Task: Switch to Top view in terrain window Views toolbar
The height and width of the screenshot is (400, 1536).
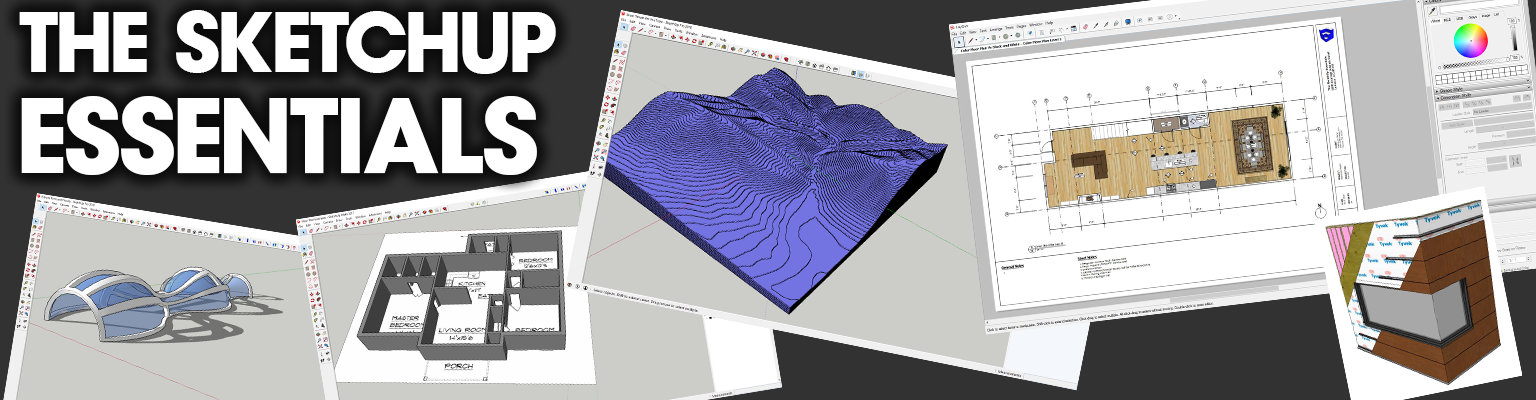Action: pos(807,64)
